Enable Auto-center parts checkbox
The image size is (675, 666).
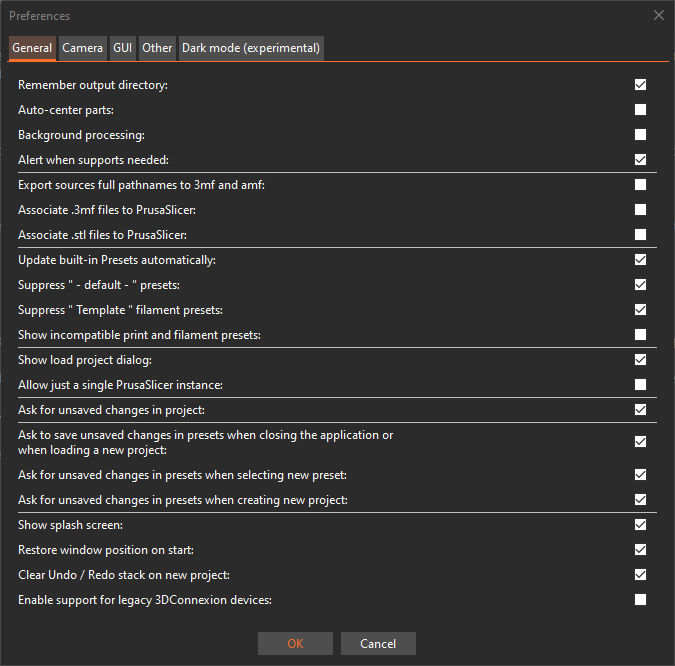coord(640,110)
